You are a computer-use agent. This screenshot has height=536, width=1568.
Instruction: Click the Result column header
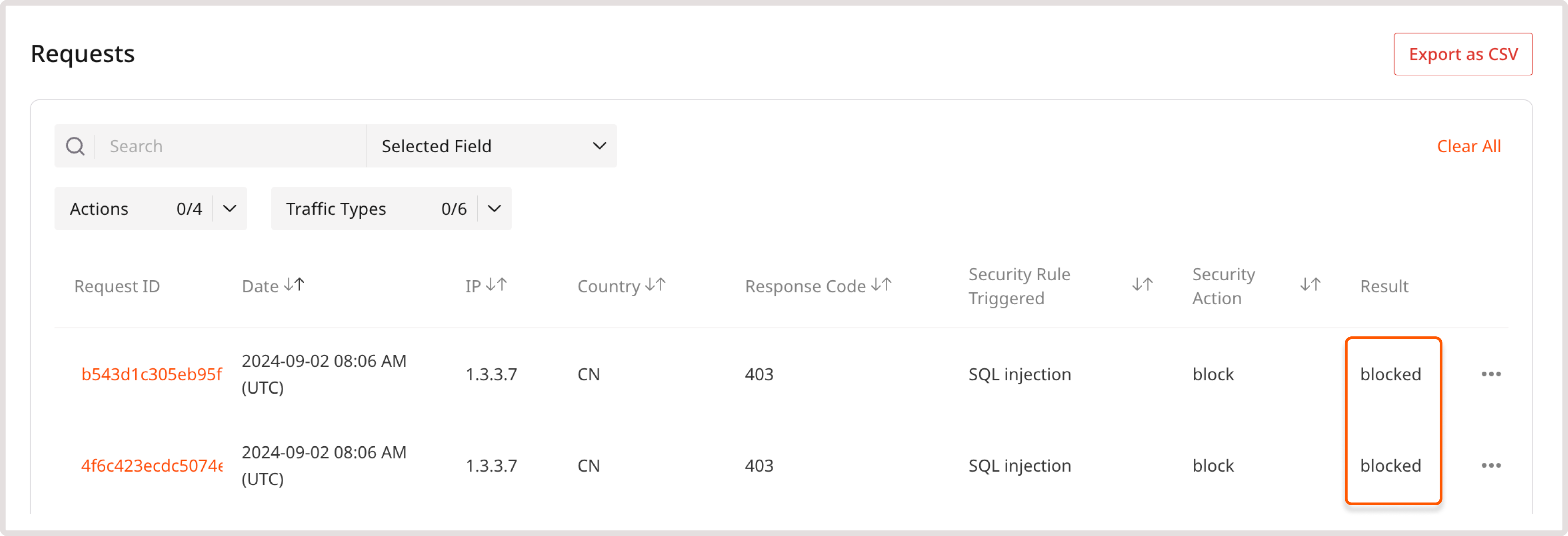[1384, 286]
